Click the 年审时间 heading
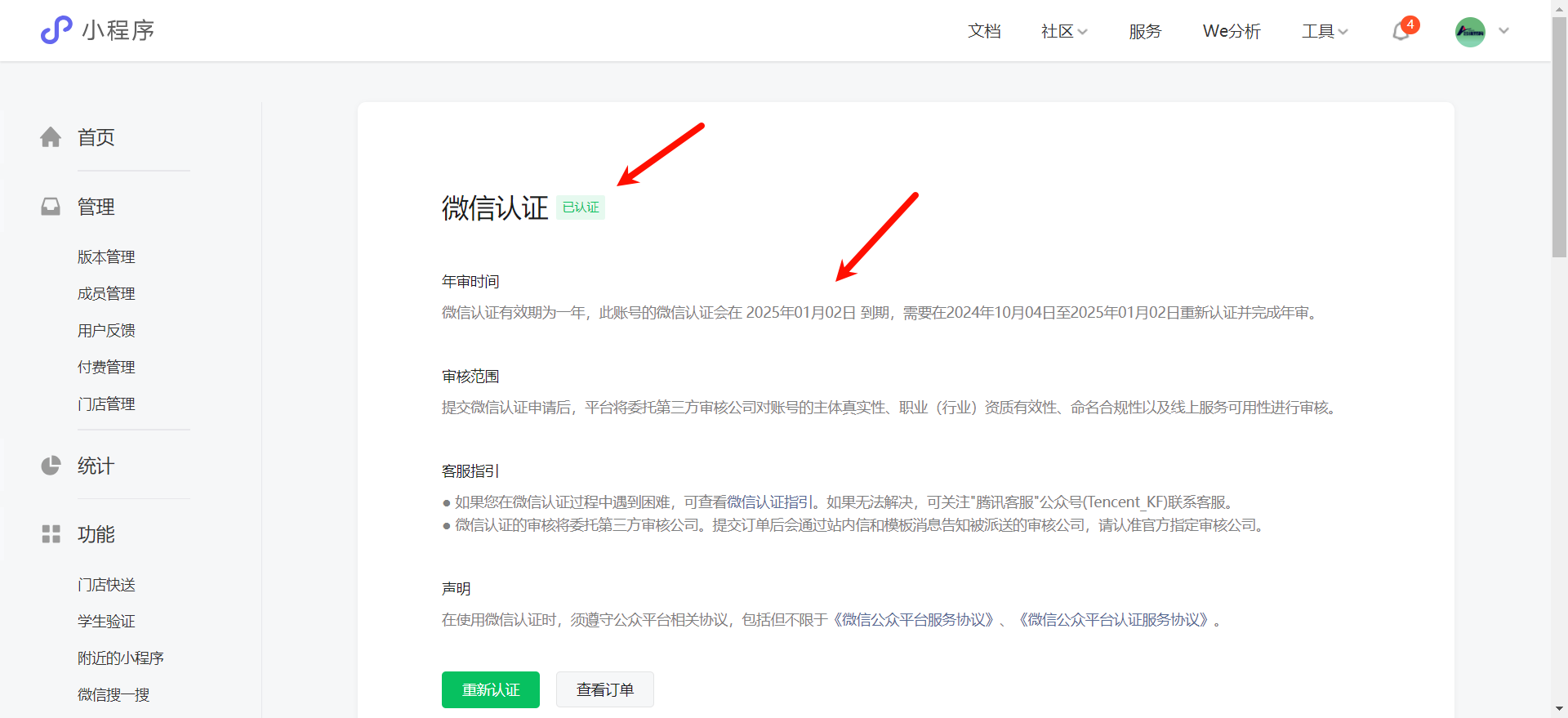 (x=470, y=282)
